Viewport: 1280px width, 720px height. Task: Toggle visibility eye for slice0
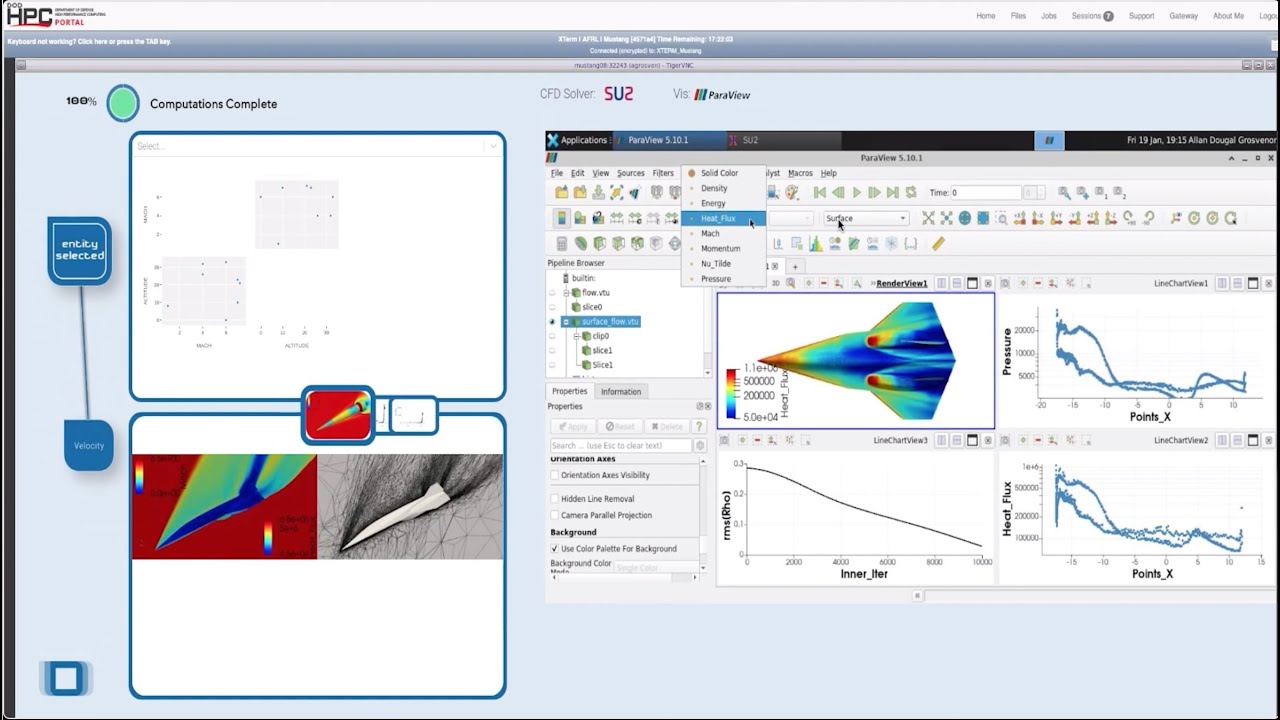point(552,307)
